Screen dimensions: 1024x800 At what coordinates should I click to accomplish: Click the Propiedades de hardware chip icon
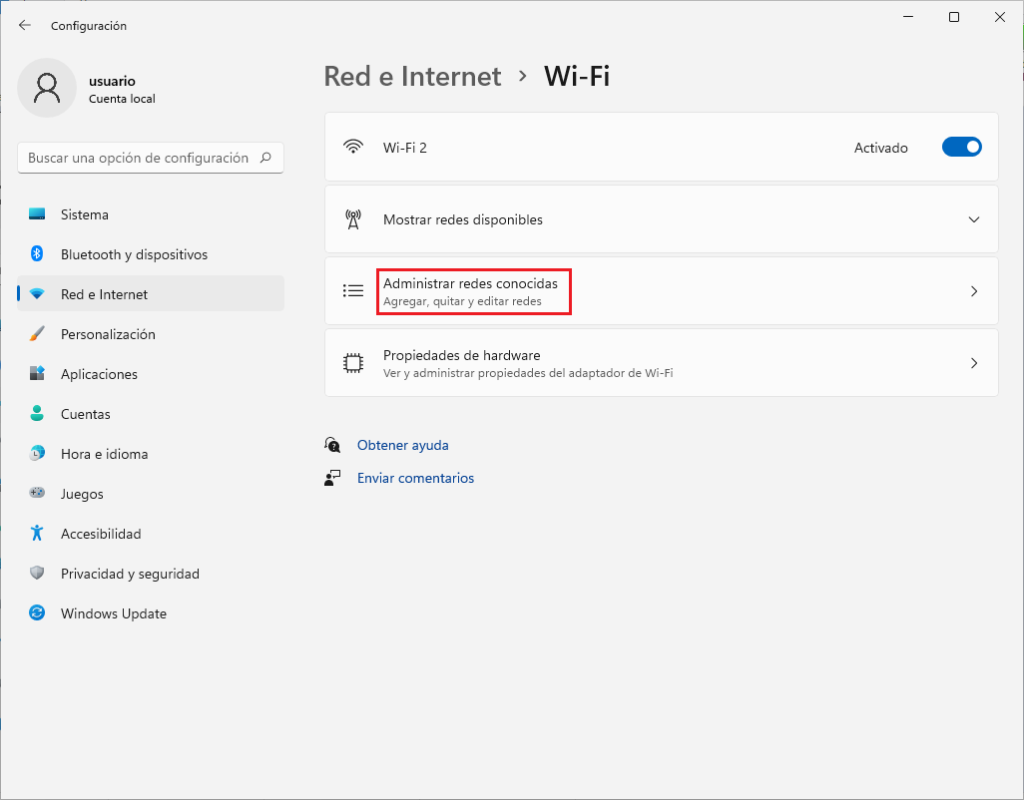coord(352,363)
